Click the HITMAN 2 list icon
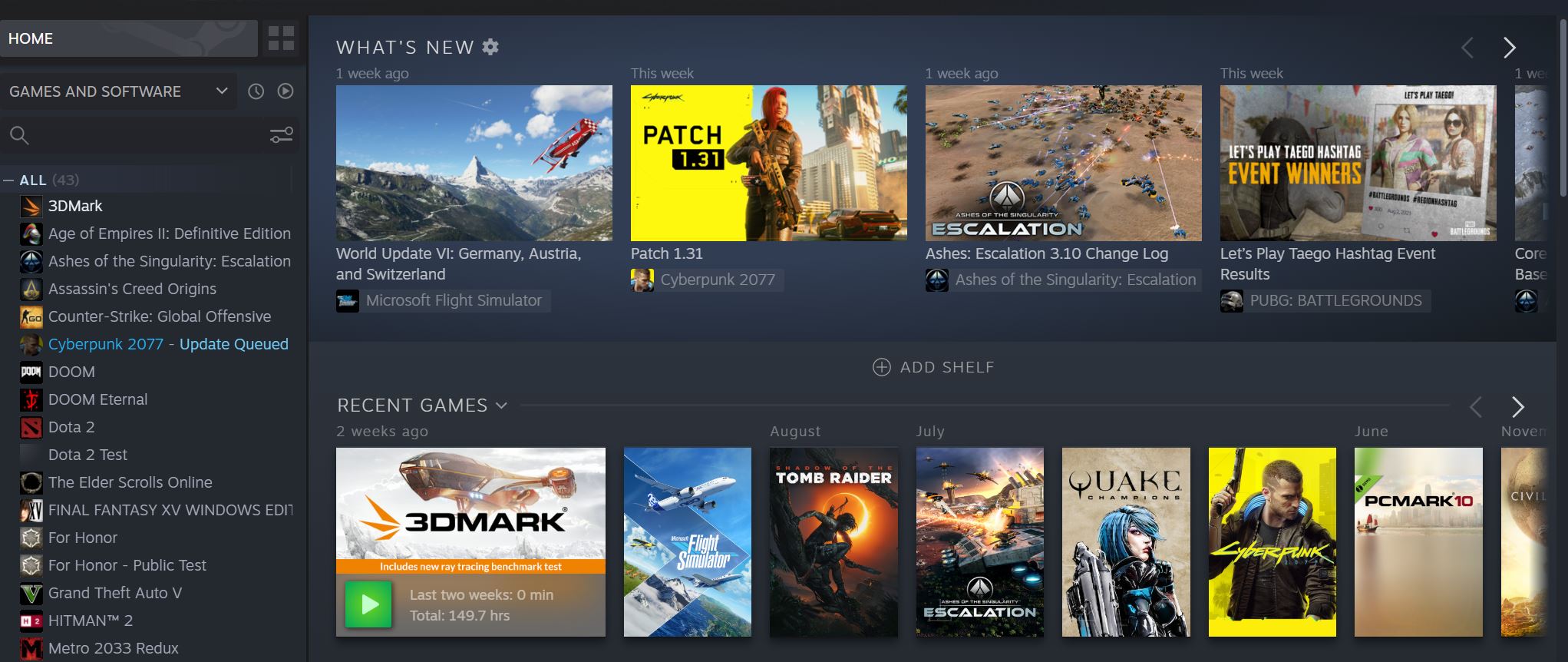 (x=31, y=621)
